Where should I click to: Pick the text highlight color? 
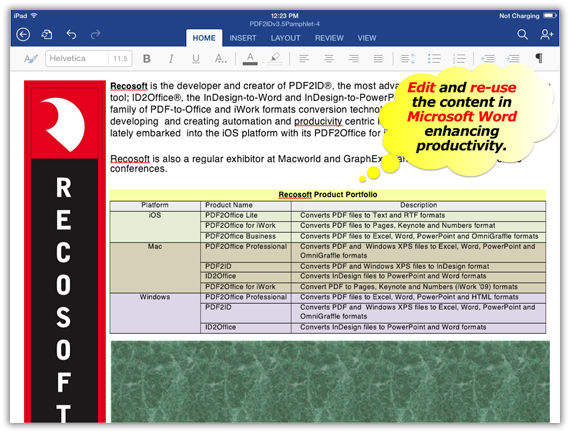click(x=275, y=59)
